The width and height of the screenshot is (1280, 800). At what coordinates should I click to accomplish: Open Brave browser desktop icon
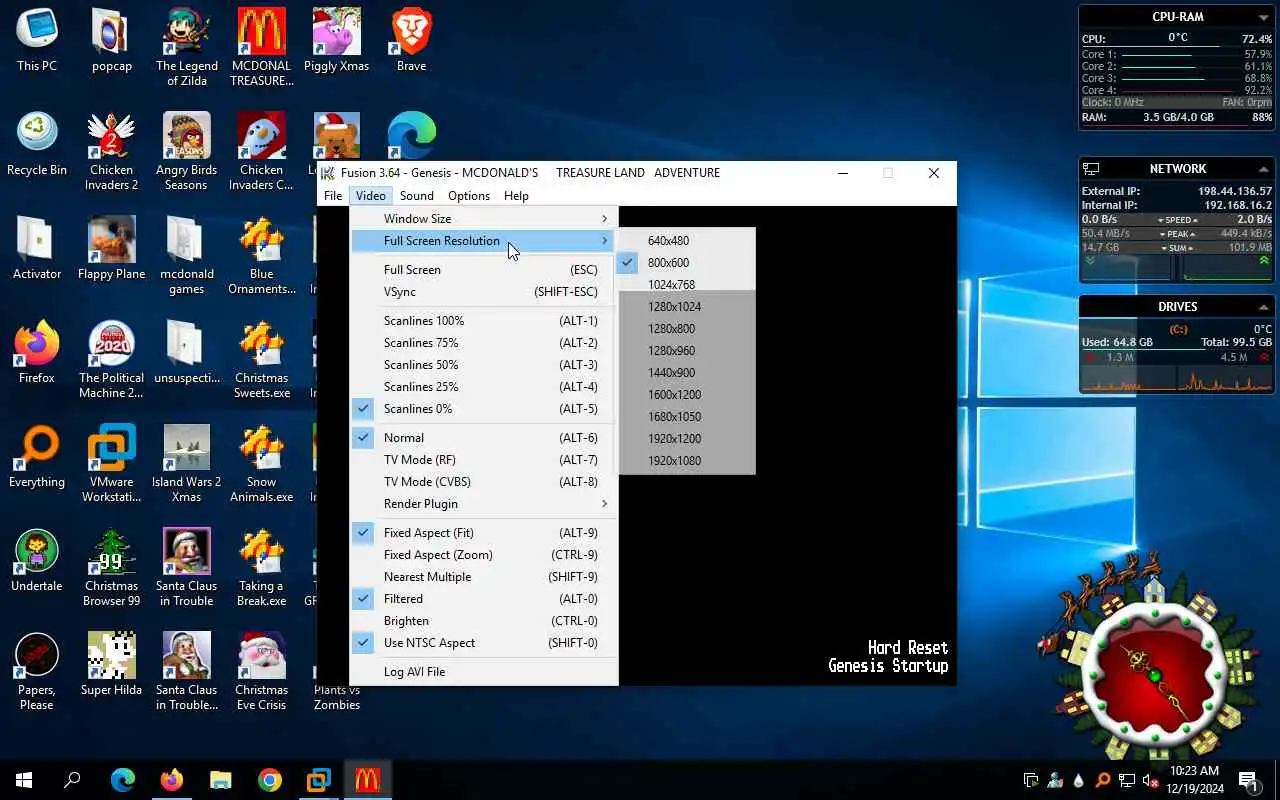coord(411,41)
